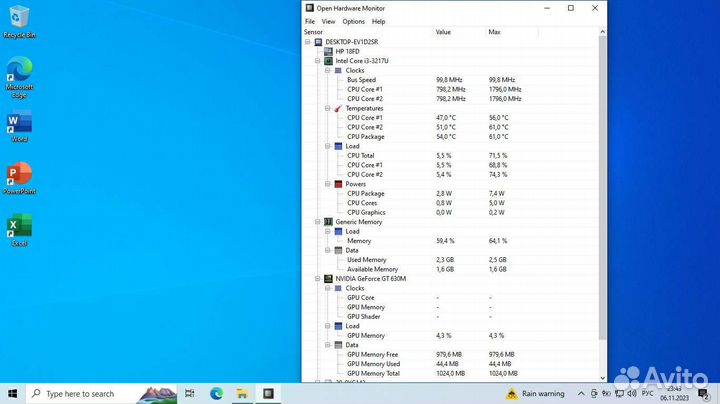Select the GPU Shader row
720x404 pixels.
coord(450,317)
